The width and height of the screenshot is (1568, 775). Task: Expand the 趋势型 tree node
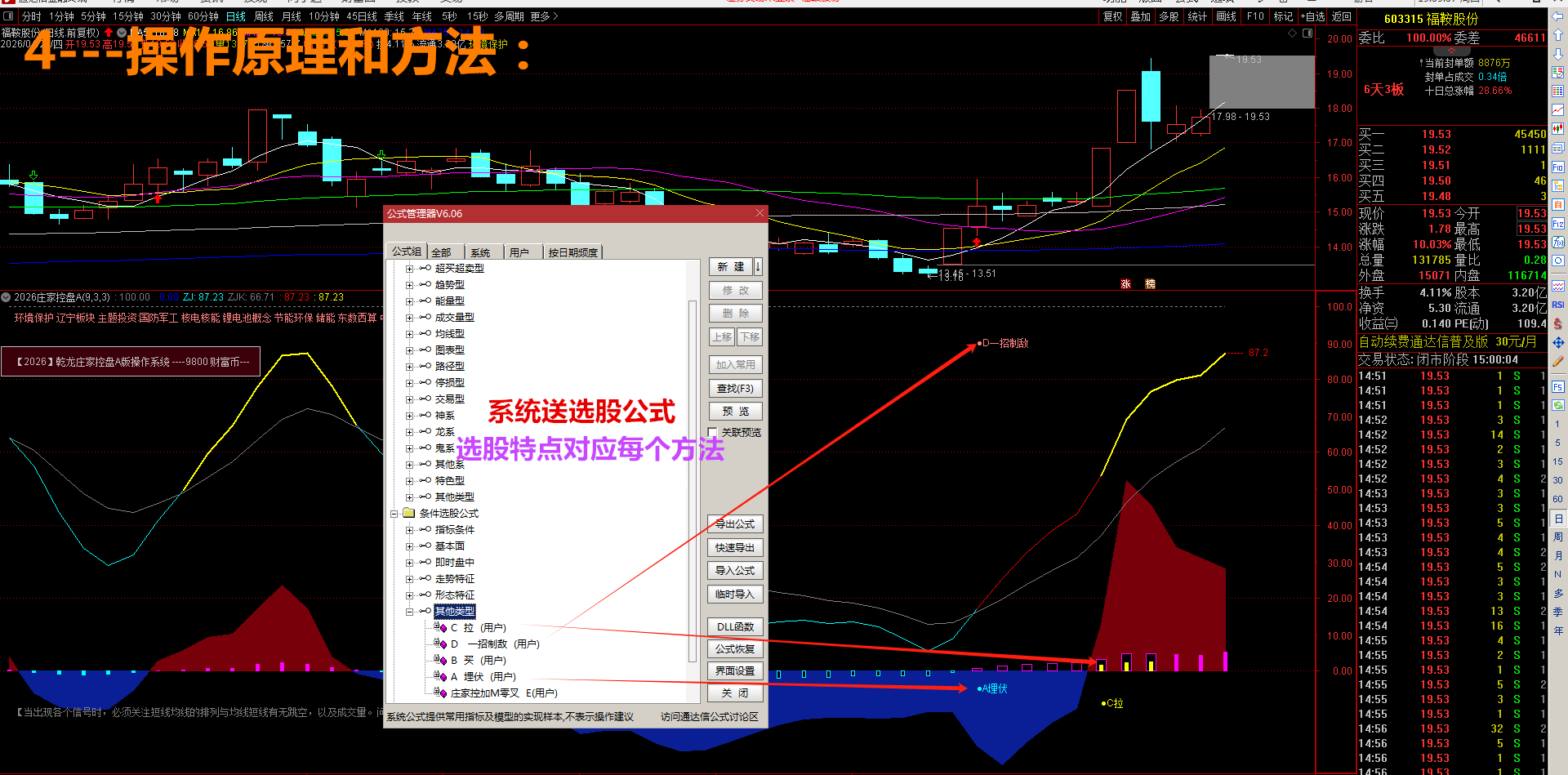(x=410, y=285)
